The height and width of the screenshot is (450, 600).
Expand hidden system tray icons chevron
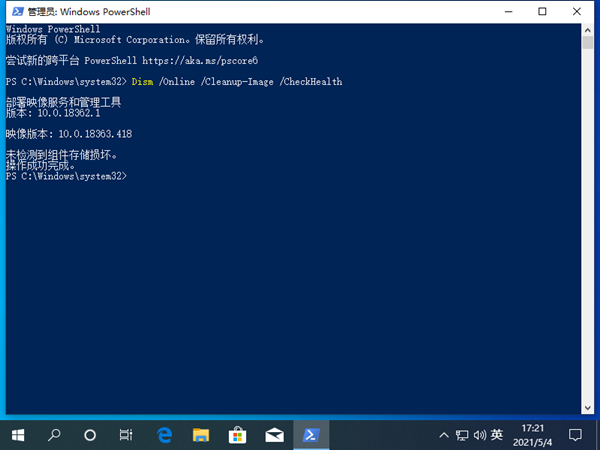click(x=445, y=435)
